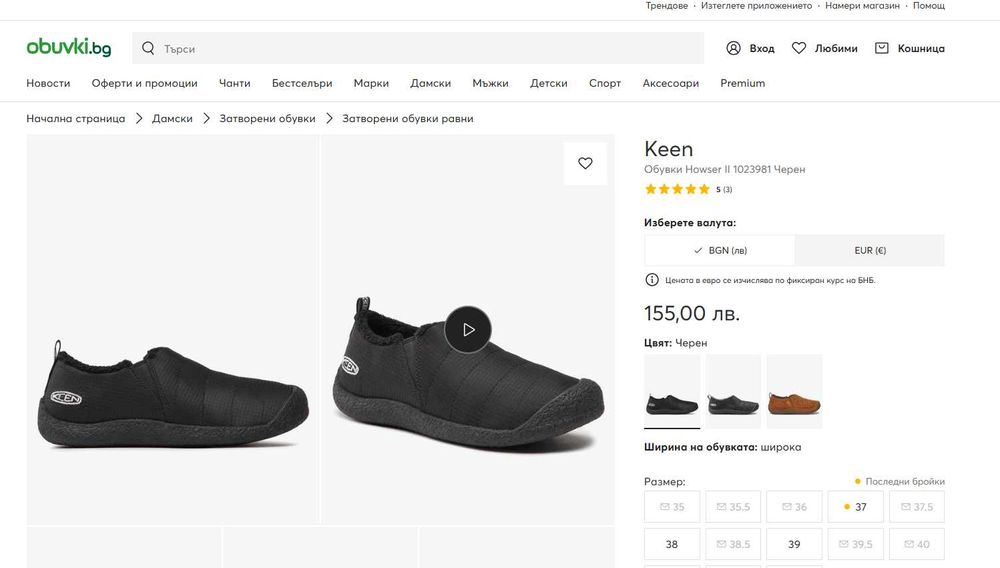Screen dimensions: 1000x568
Task: Play the product video
Action: click(x=468, y=329)
